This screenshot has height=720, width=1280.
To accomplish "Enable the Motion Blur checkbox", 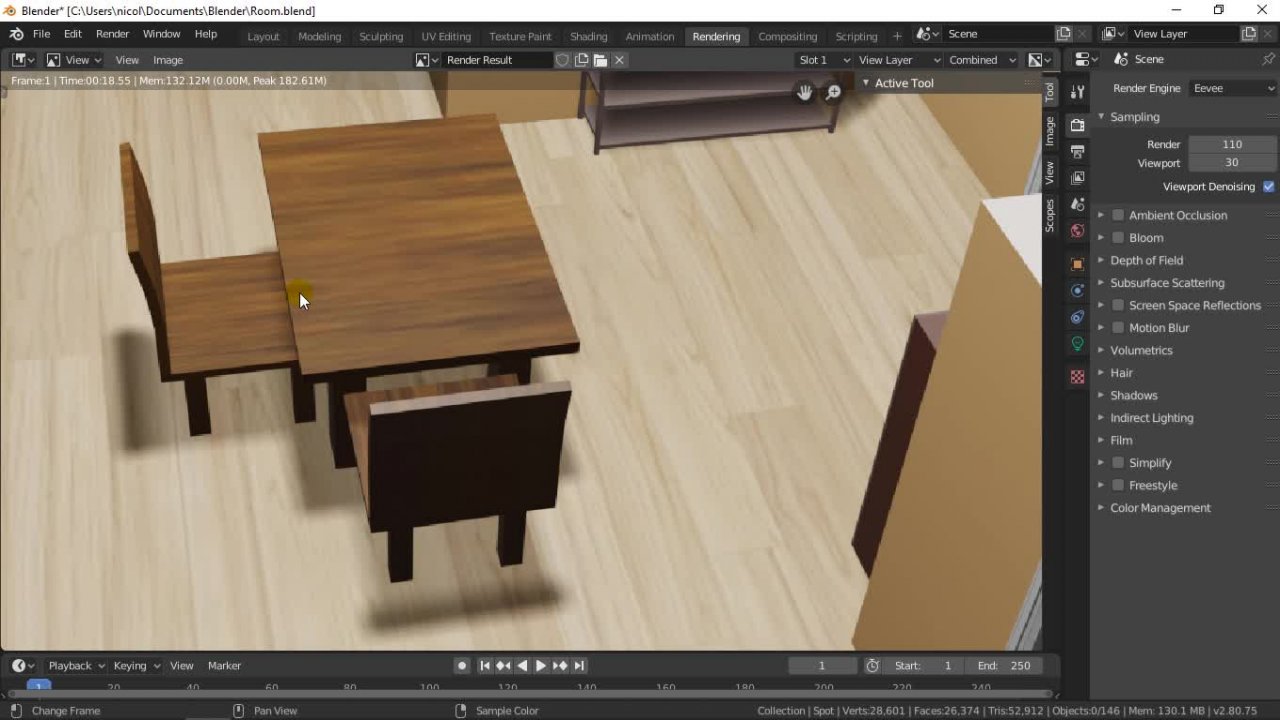I will pyautogui.click(x=1118, y=328).
